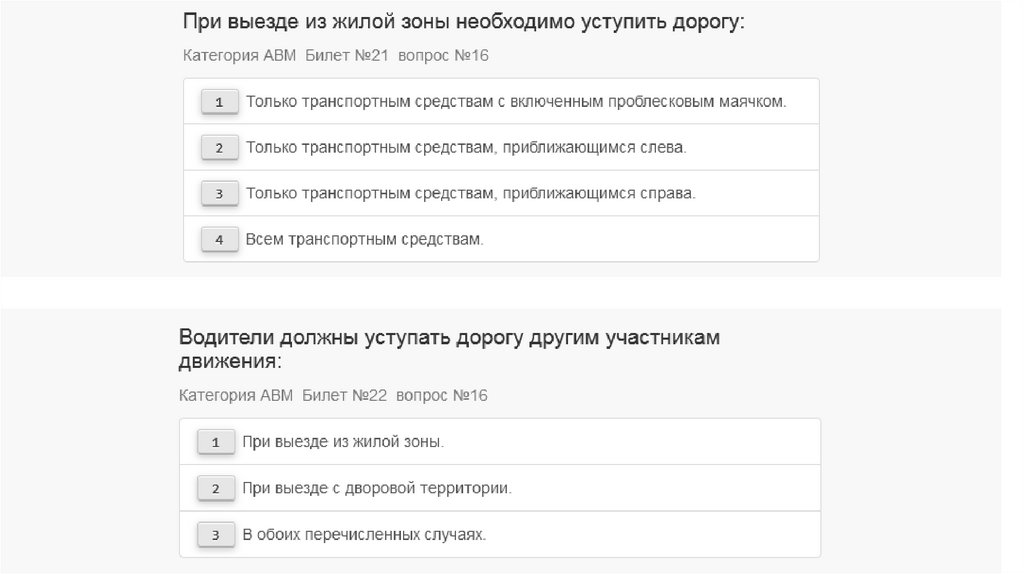Image resolution: width=1024 pixels, height=574 pixels.
Task: Click 'Категория ABM' above the four-answer question
Action: (240, 56)
